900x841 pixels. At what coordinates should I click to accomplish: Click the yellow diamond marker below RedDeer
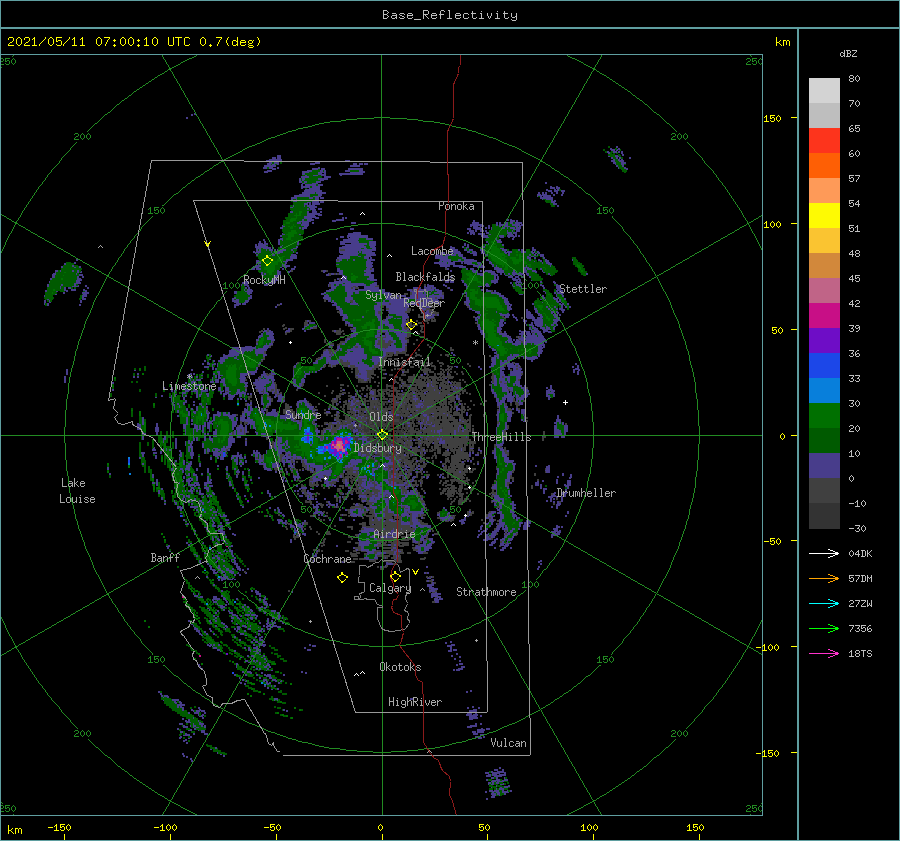click(x=411, y=325)
